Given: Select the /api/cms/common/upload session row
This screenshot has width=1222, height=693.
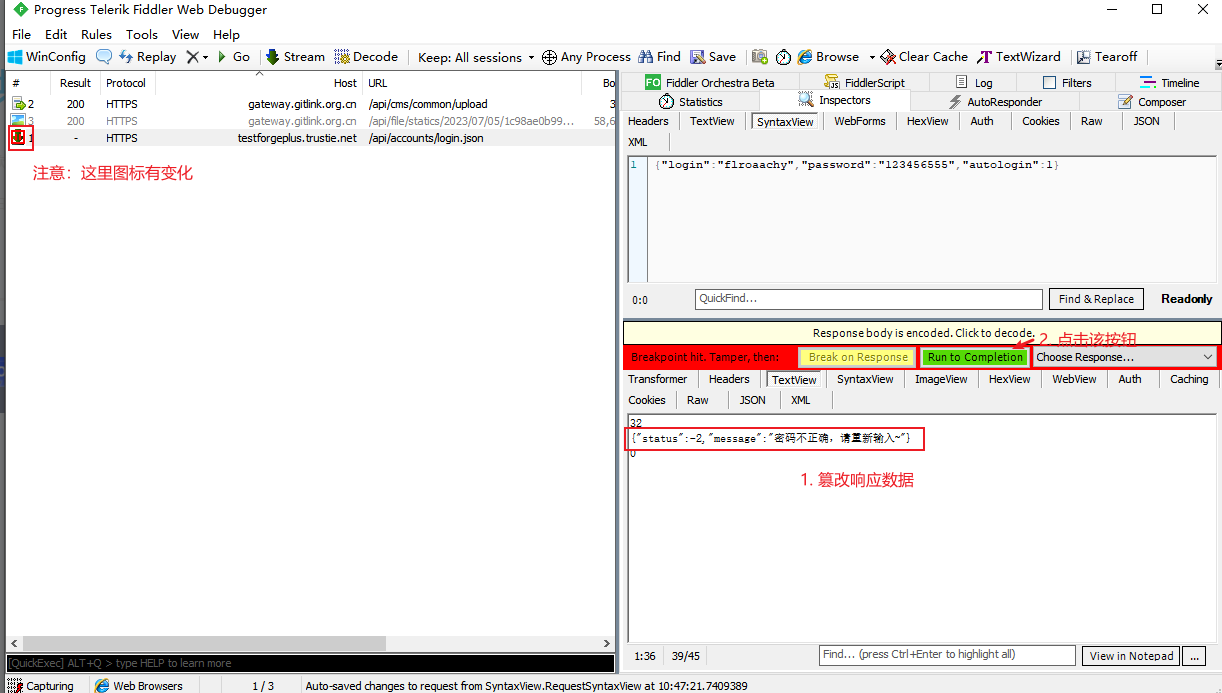Looking at the screenshot, I should 310,104.
